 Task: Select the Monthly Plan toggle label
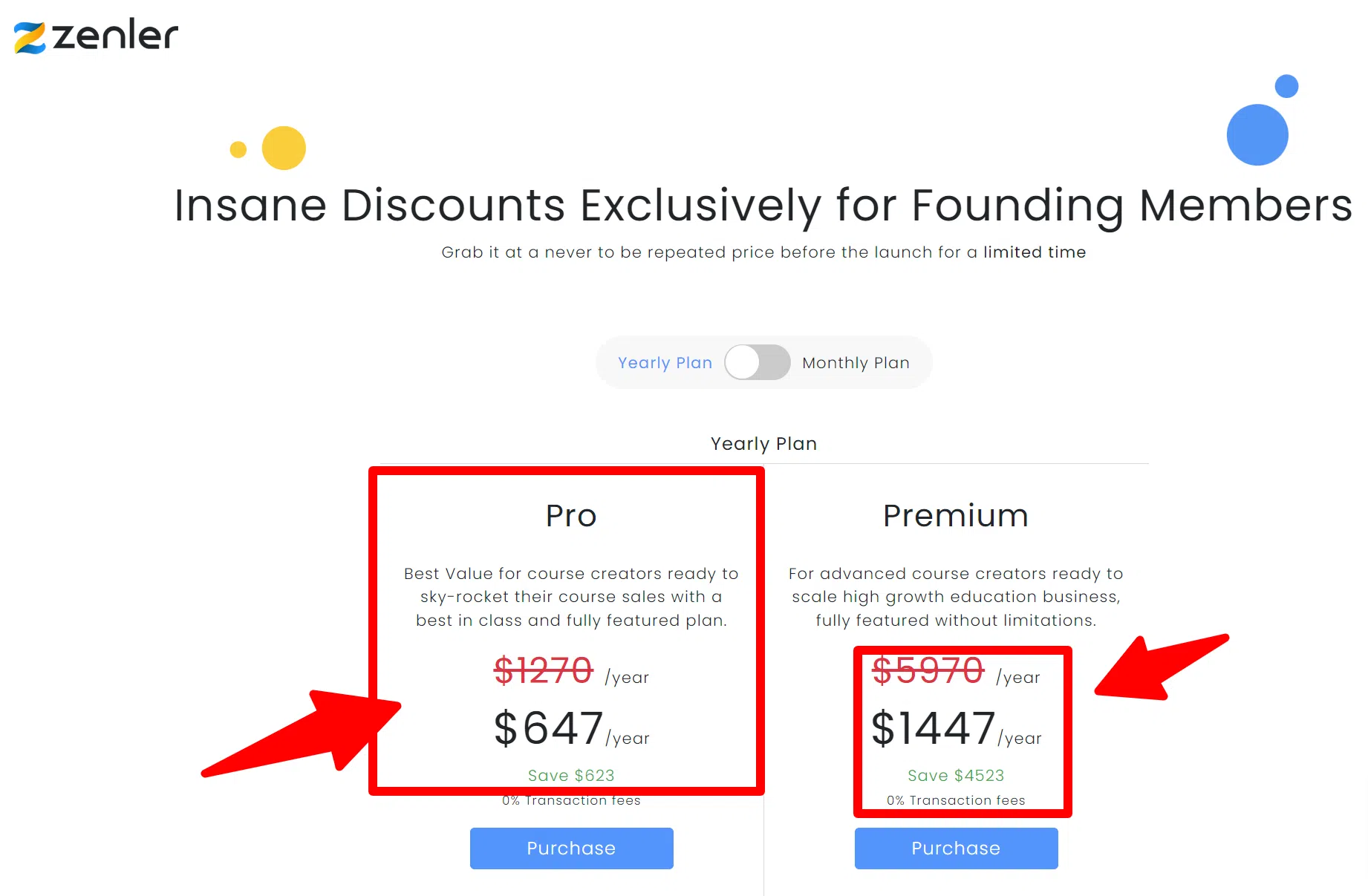856,362
